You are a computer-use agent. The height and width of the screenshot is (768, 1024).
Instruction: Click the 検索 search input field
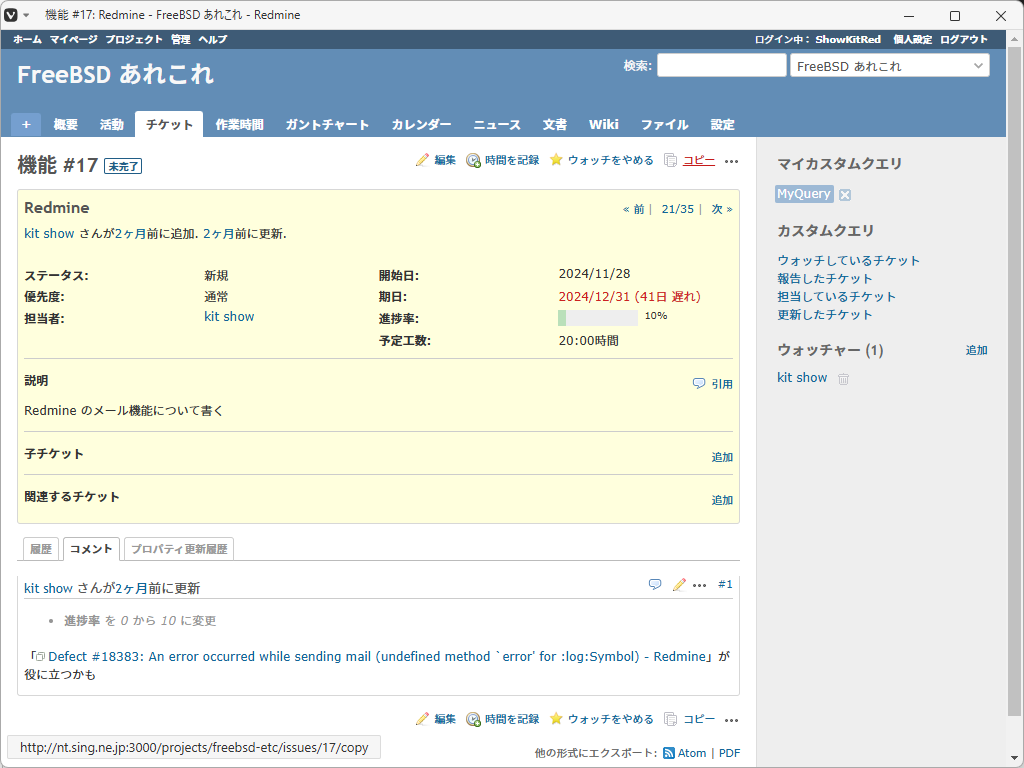pos(721,66)
